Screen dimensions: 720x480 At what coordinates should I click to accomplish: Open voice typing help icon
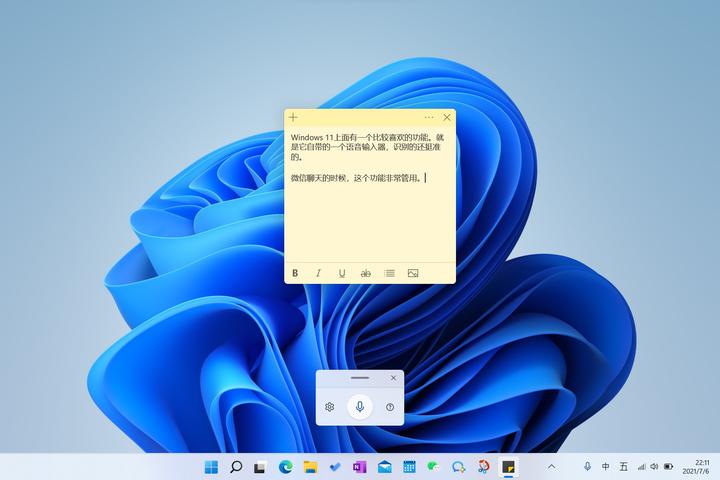[390, 407]
